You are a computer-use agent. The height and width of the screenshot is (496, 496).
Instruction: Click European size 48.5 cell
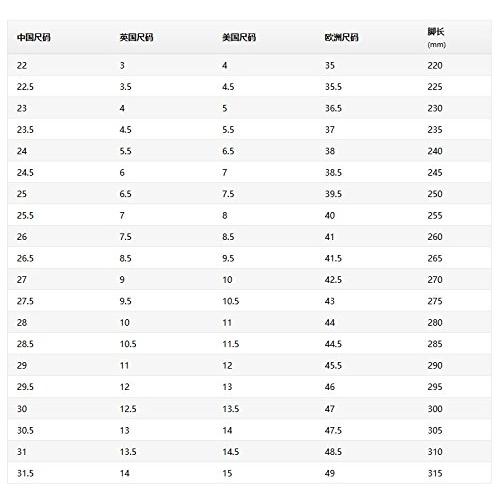coord(333,452)
